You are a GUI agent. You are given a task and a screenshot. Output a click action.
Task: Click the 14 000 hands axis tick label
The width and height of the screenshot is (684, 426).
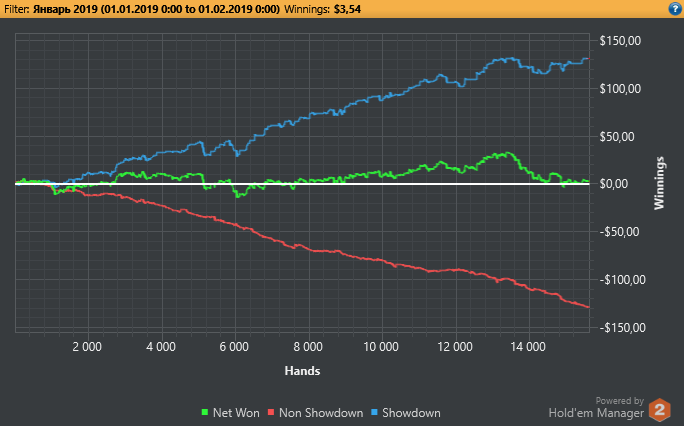pos(528,347)
